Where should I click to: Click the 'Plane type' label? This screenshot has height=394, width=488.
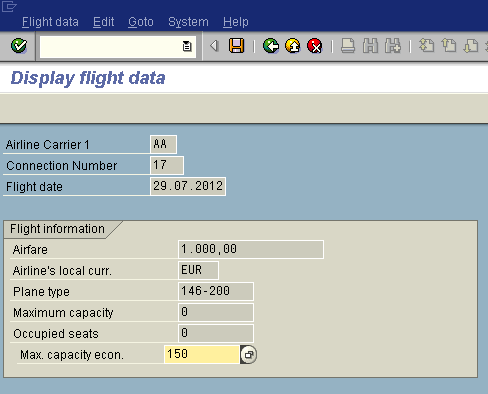coord(41,292)
